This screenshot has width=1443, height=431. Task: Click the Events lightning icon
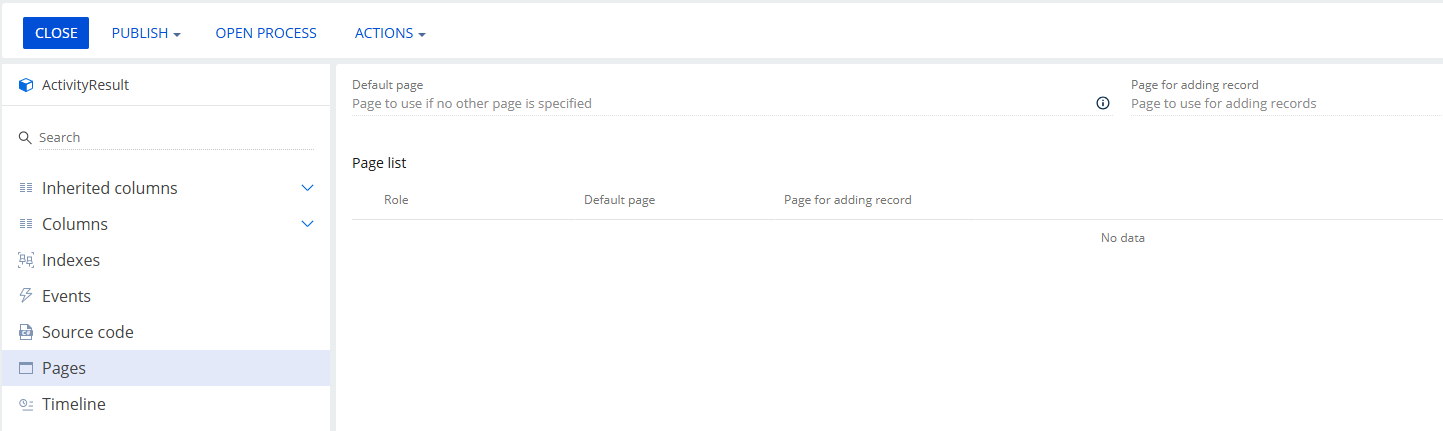coord(26,296)
